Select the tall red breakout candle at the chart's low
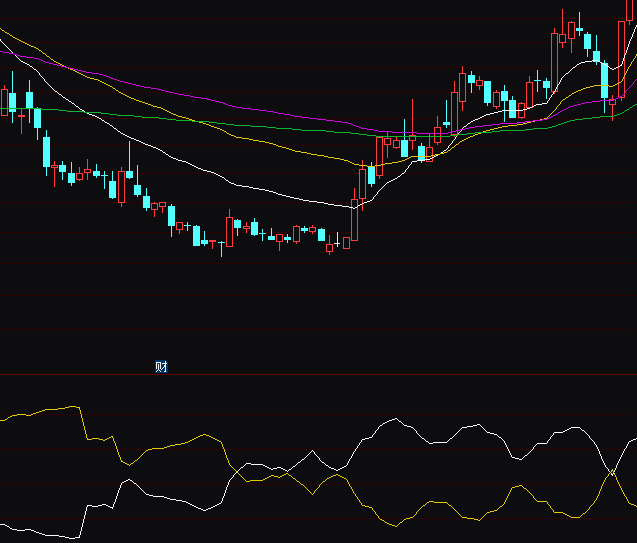The width and height of the screenshot is (637, 543). click(x=354, y=219)
